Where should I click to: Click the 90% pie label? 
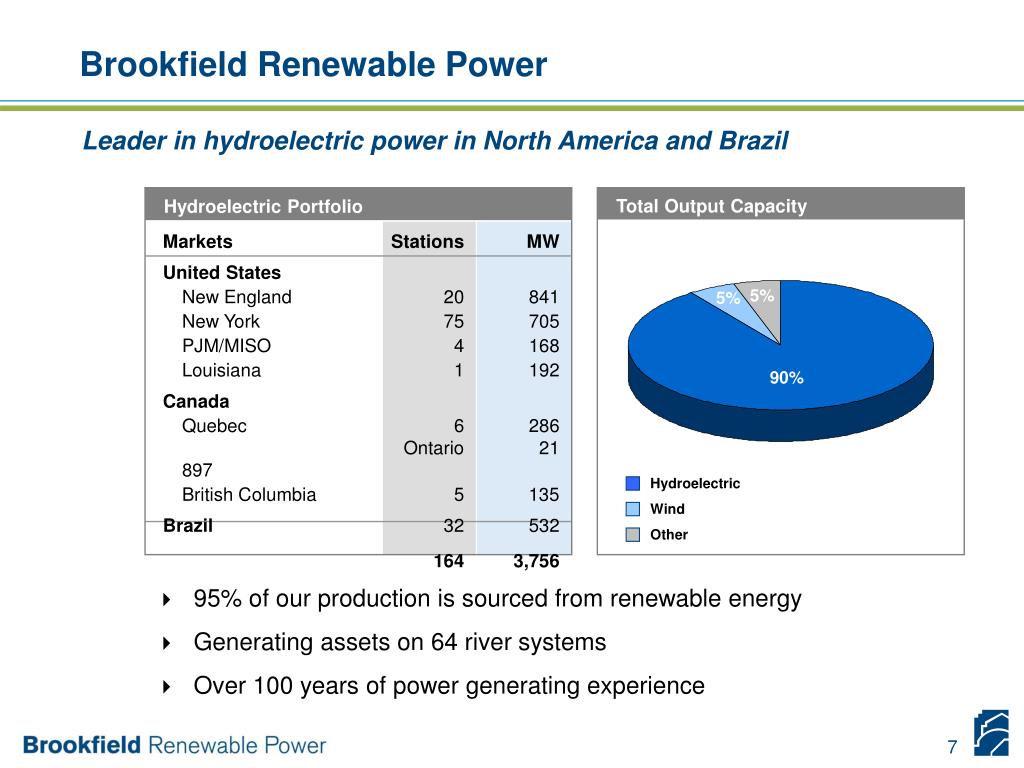(x=786, y=377)
